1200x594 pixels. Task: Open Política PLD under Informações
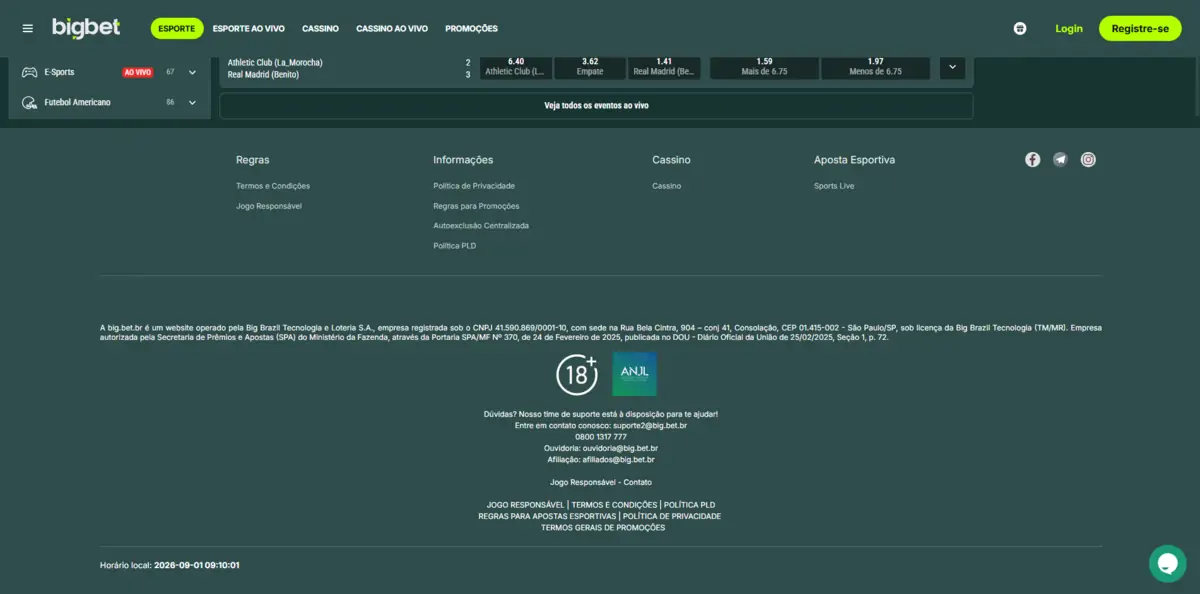[455, 246]
